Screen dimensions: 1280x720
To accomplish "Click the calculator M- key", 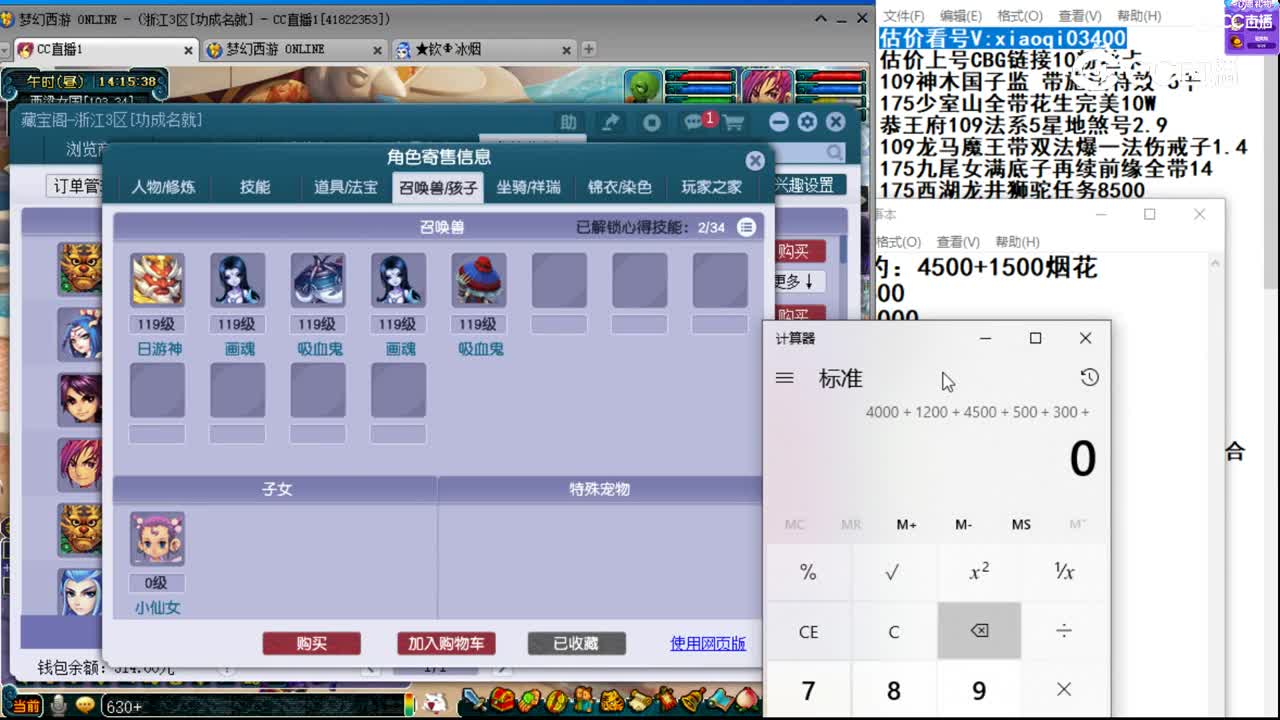I will click(x=963, y=524).
